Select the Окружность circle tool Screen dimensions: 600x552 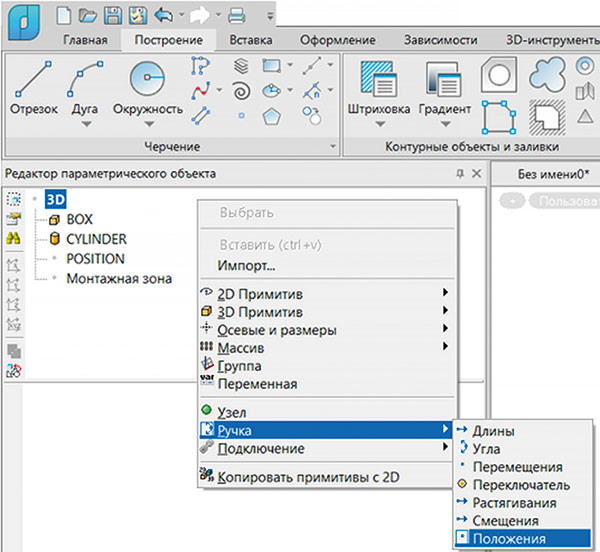(x=148, y=88)
